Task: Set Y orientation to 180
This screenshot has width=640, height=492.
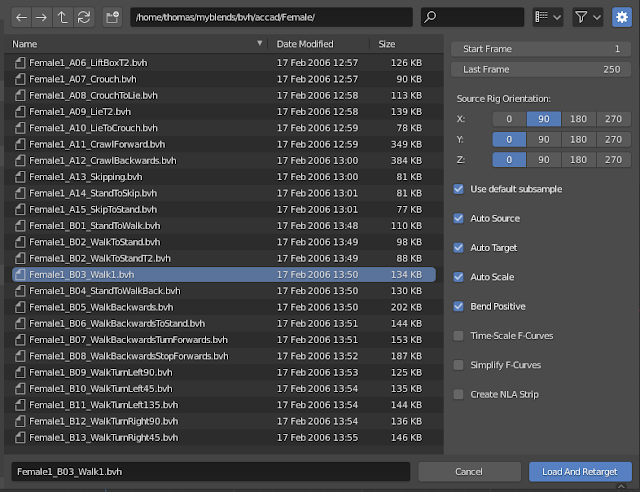Action: pyautogui.click(x=578, y=139)
